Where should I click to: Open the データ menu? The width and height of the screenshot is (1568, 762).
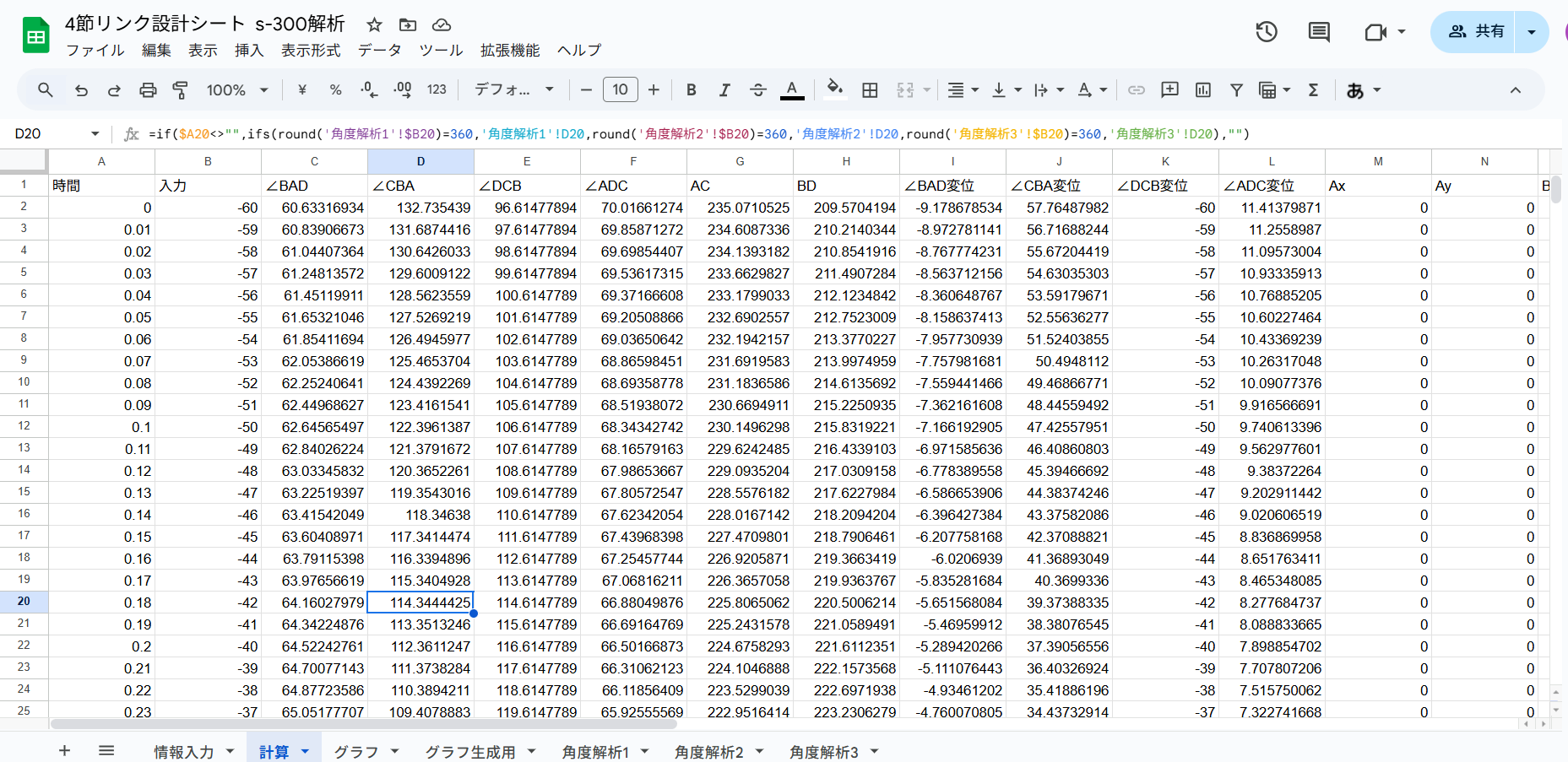tap(380, 51)
